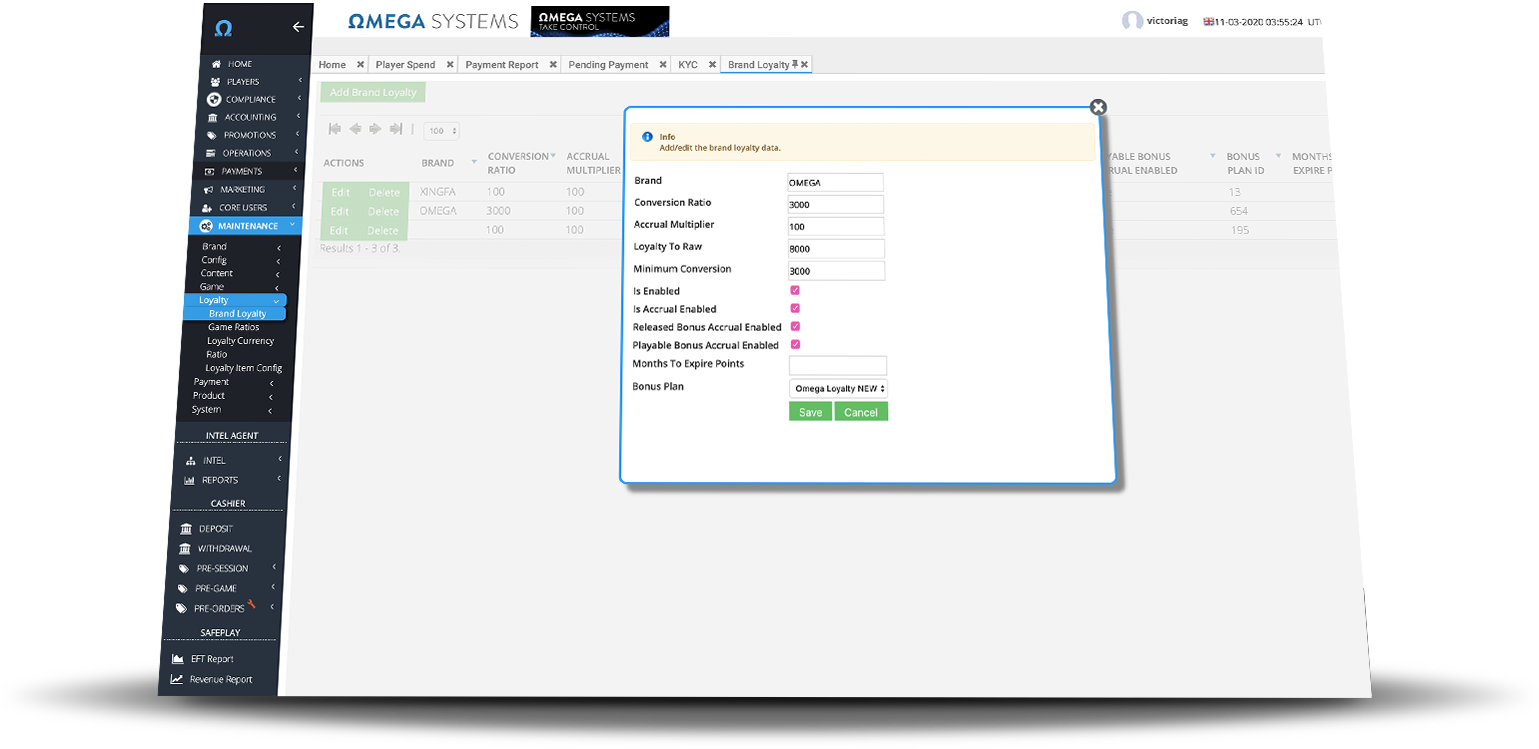Screen dimensions: 1539x749
Task: Click the Deposit bank icon
Action: pos(185,528)
